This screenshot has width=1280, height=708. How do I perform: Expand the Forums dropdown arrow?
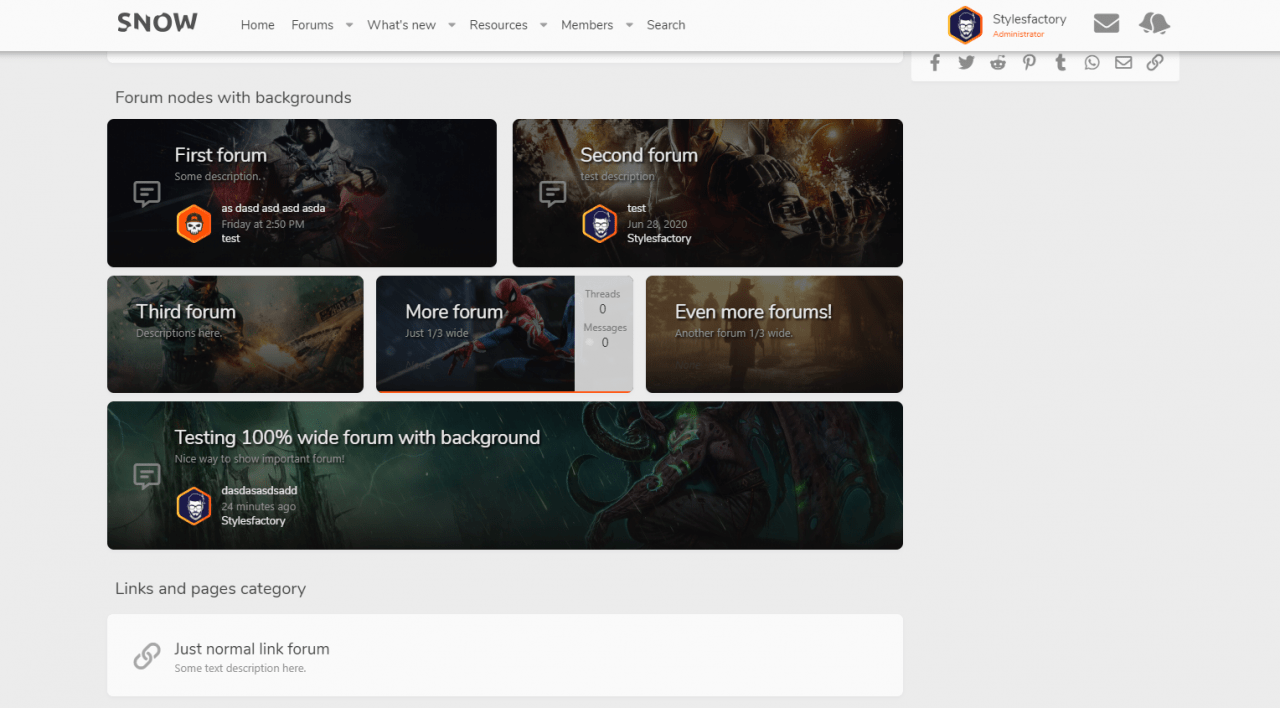pos(349,25)
